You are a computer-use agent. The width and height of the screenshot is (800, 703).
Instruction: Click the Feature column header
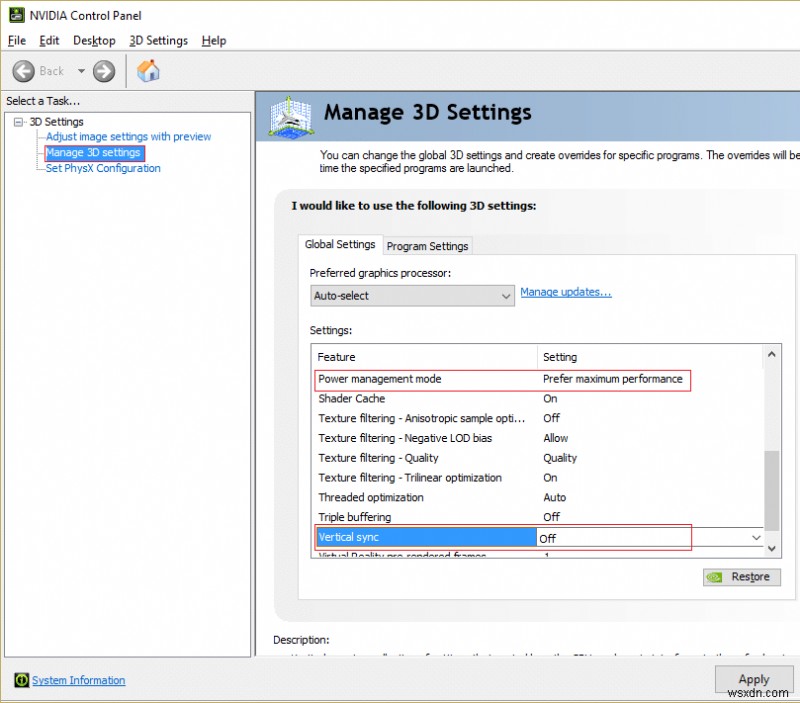pyautogui.click(x=424, y=357)
